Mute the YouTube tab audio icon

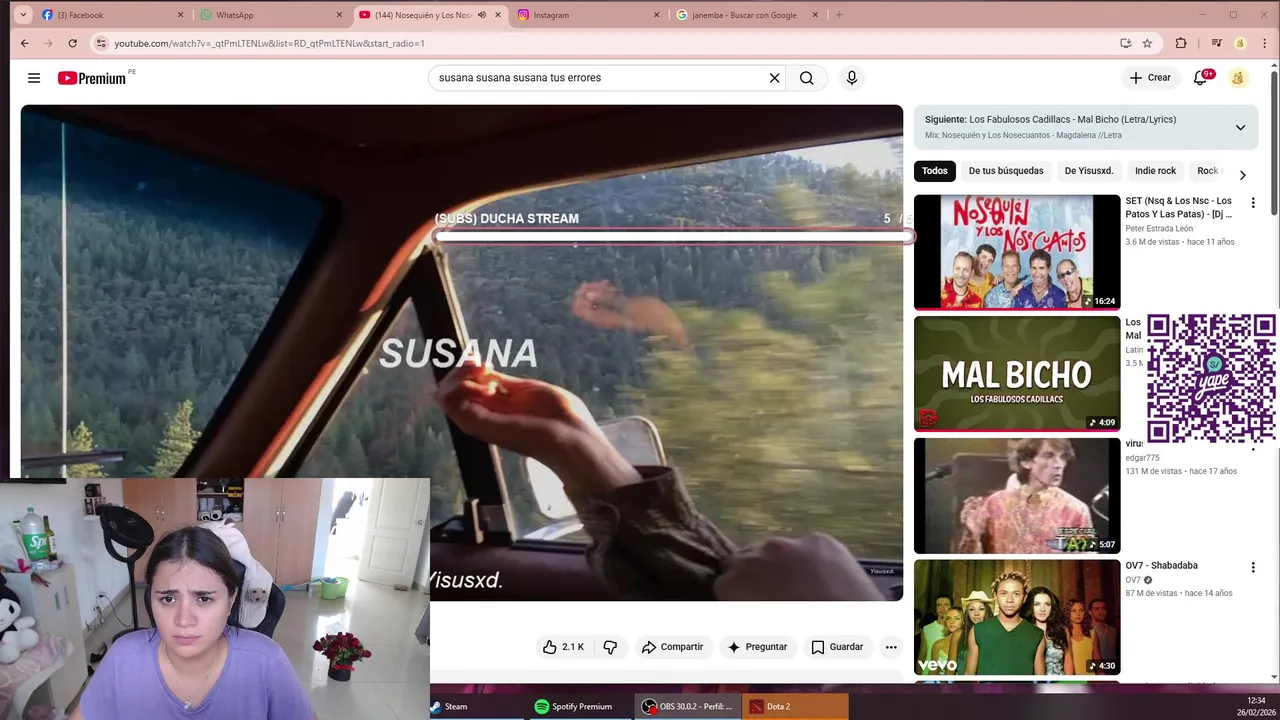coord(481,15)
